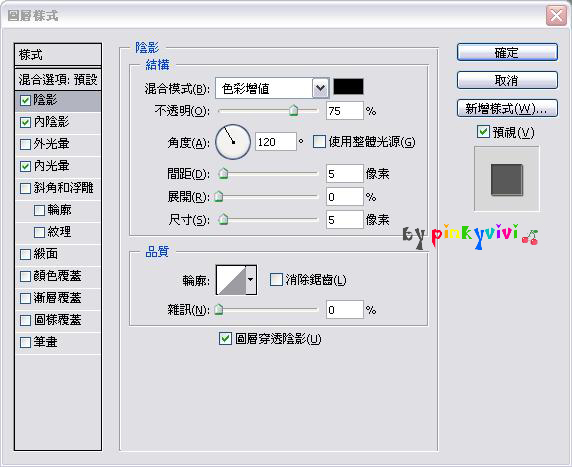Enable the 圖樣覆蓋 pattern overlay checkbox
Viewport: 572px width, 467px height.
click(x=25, y=320)
